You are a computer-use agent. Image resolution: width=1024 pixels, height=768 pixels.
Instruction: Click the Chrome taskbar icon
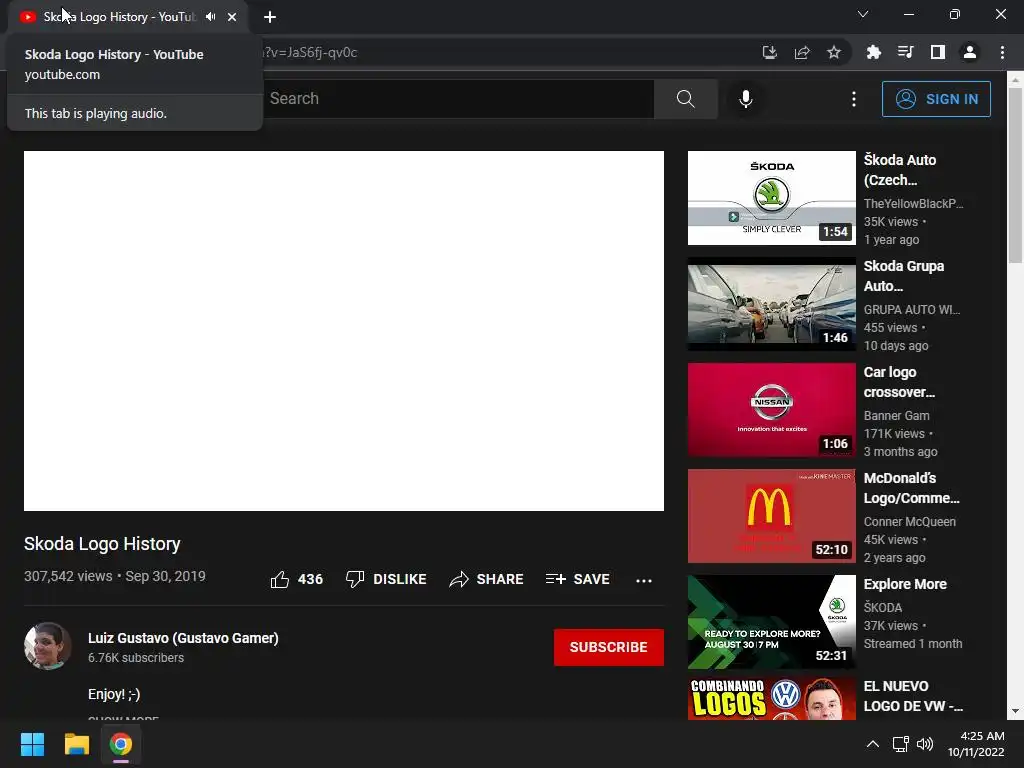point(121,744)
